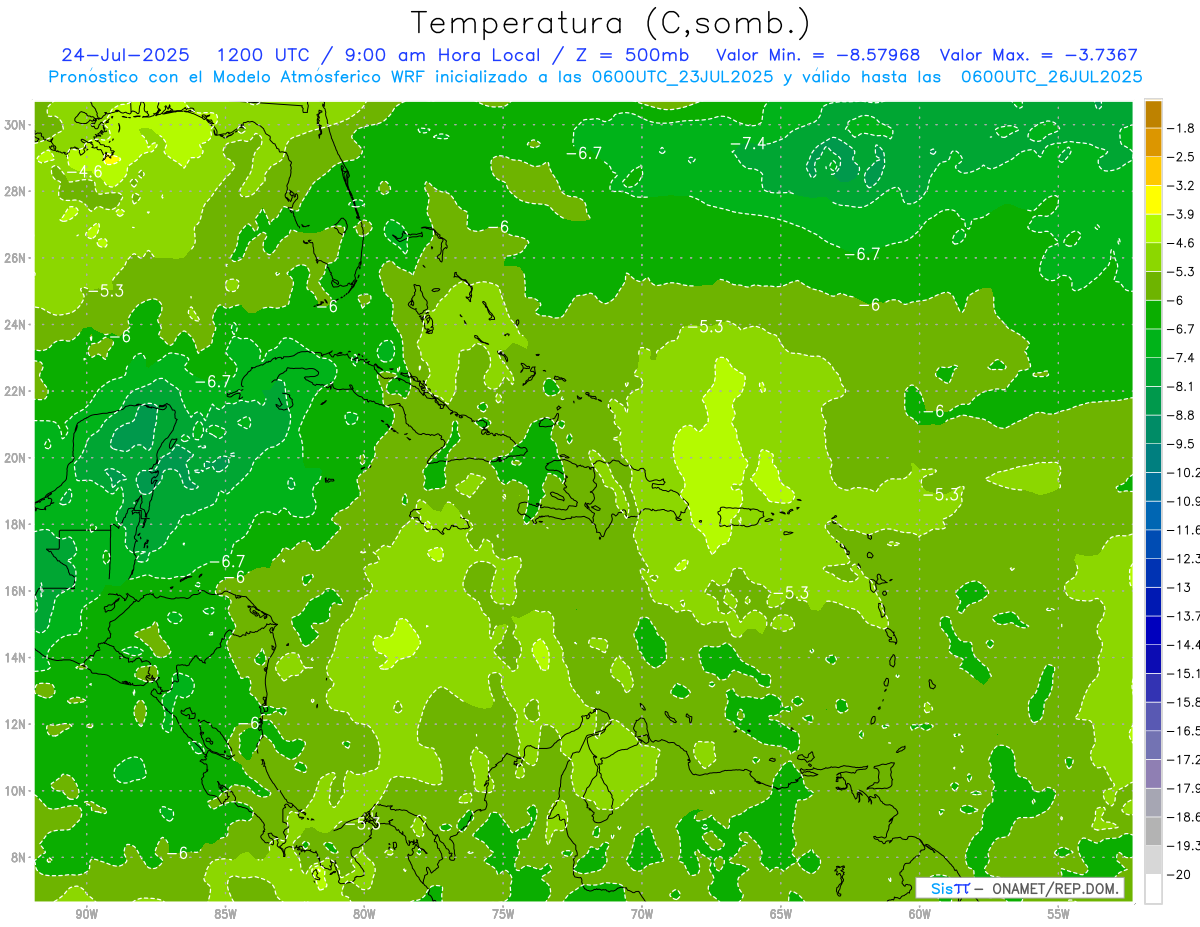
Task: Click the '-7.4' contour label on the map
Action: pos(746,144)
